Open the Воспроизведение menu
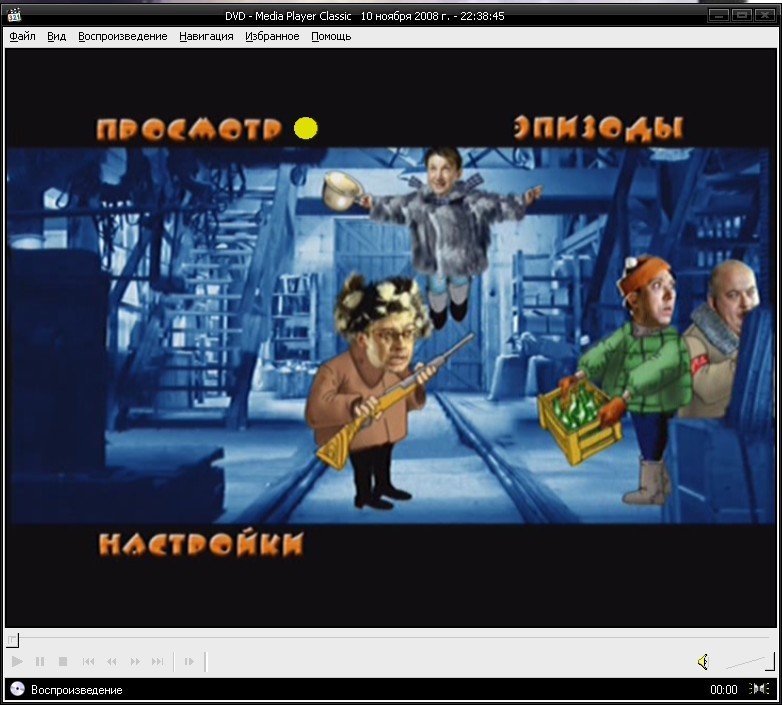The image size is (782, 705). [123, 36]
